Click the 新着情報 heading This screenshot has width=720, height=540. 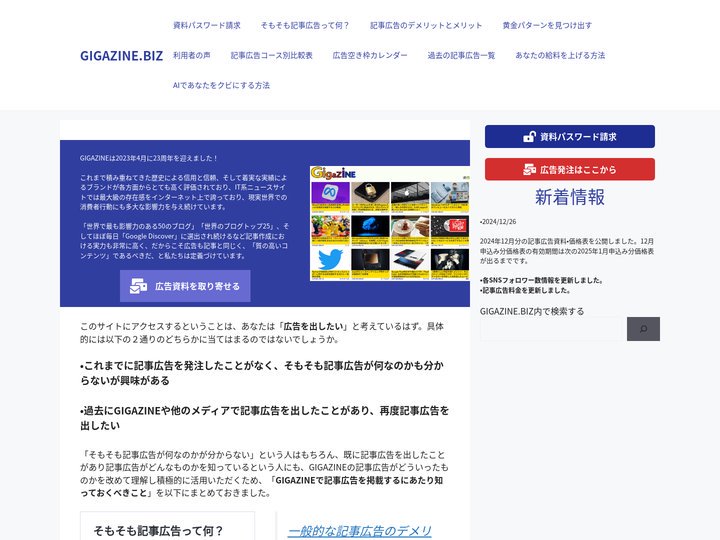coord(570,197)
